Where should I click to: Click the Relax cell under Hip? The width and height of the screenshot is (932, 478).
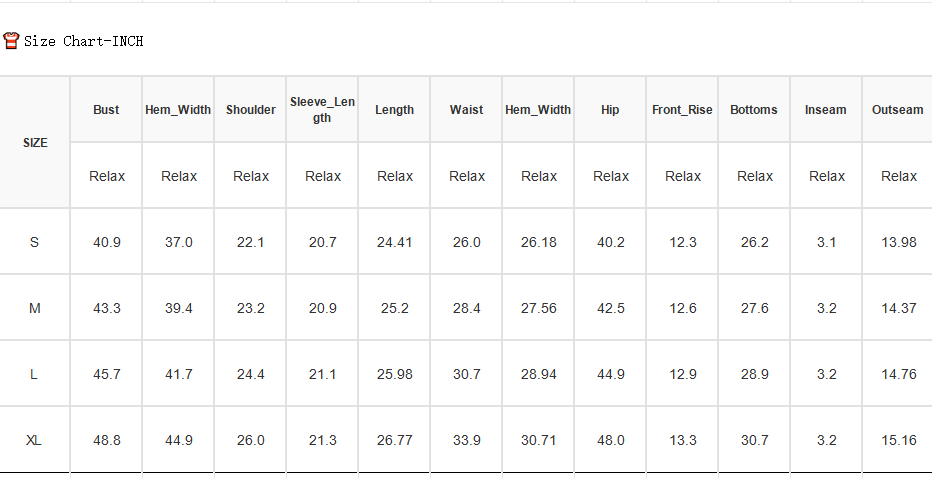pyautogui.click(x=611, y=176)
